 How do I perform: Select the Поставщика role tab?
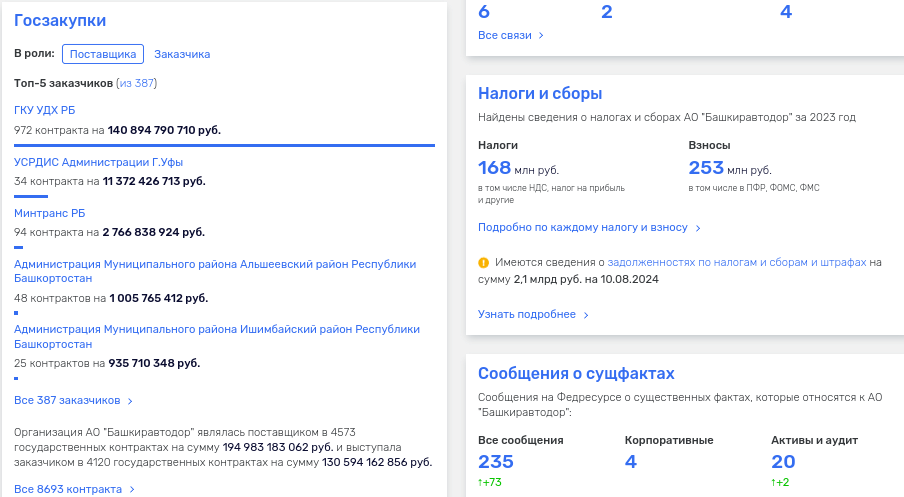(x=103, y=54)
